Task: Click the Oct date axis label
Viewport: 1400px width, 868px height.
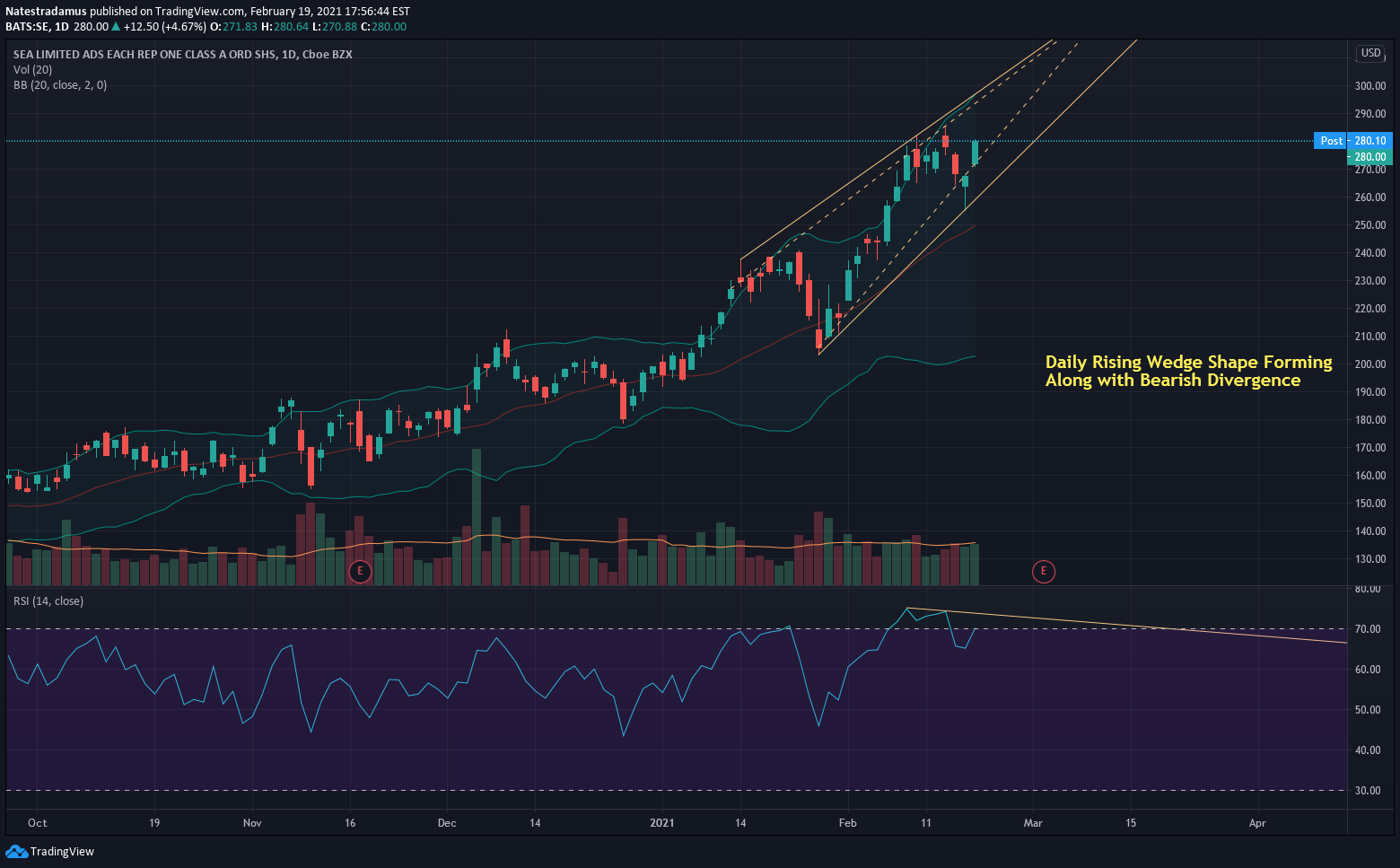Action: coord(37,823)
